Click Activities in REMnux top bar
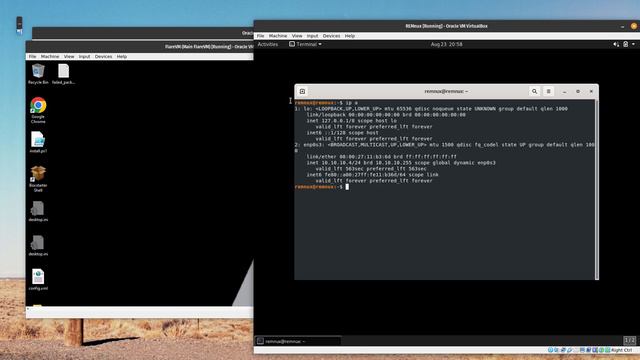The height and width of the screenshot is (360, 640). 268,44
